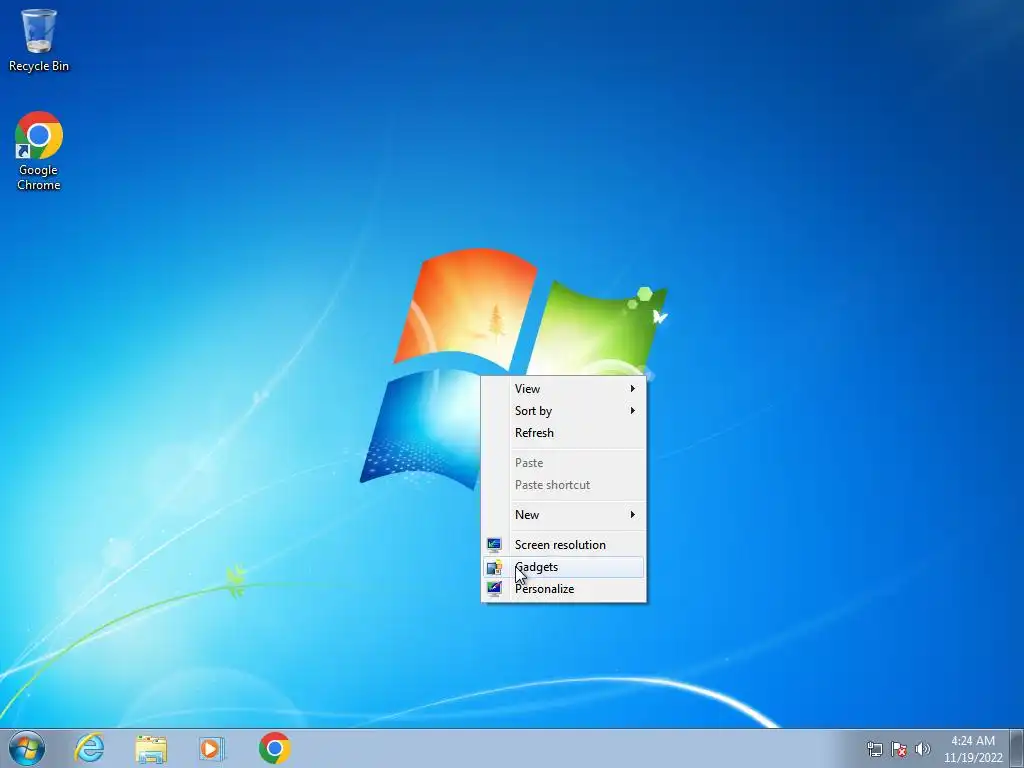1024x768 pixels.
Task: Open Windows Explorer from the taskbar
Action: 151,748
